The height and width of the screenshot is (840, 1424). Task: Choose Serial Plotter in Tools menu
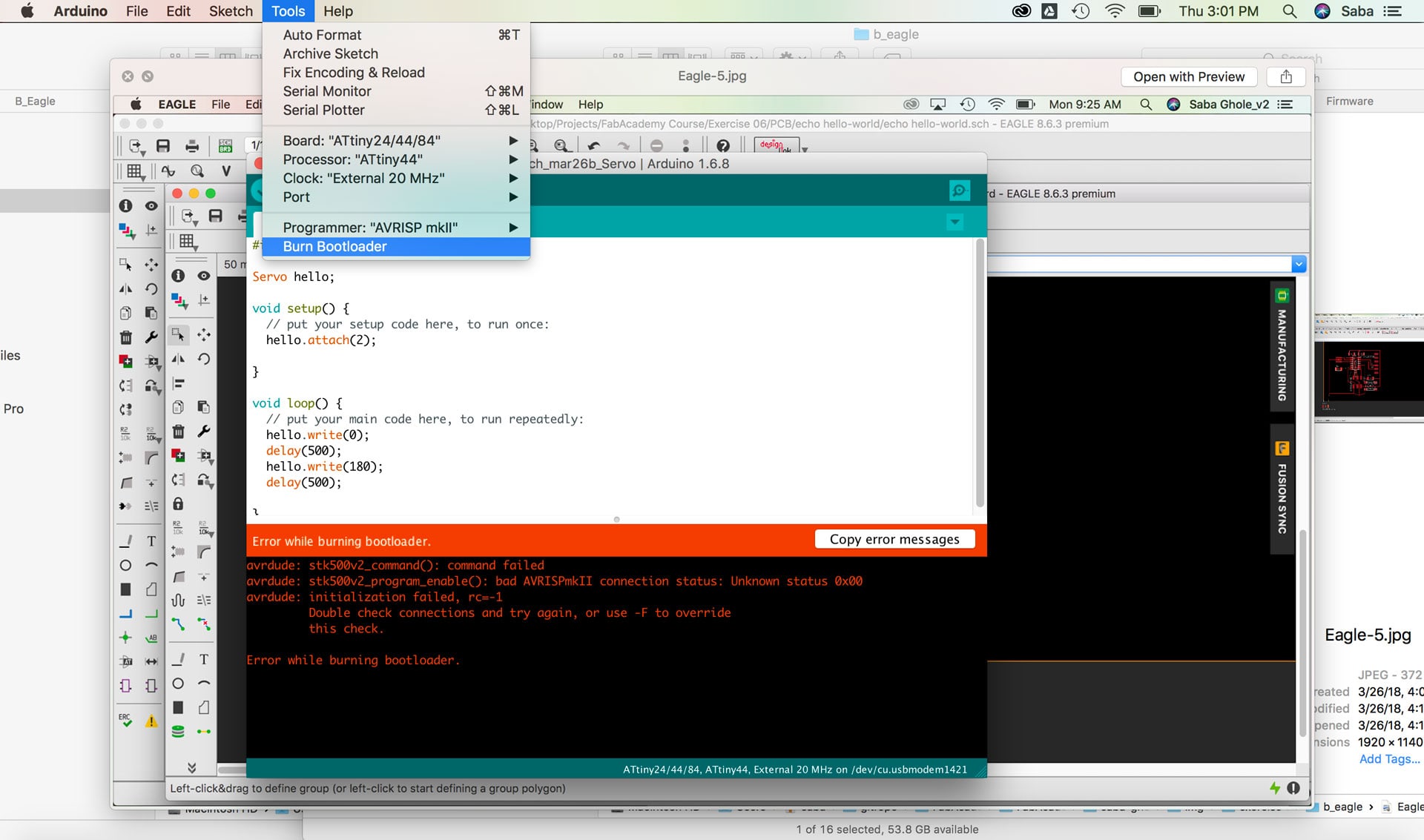click(x=396, y=110)
